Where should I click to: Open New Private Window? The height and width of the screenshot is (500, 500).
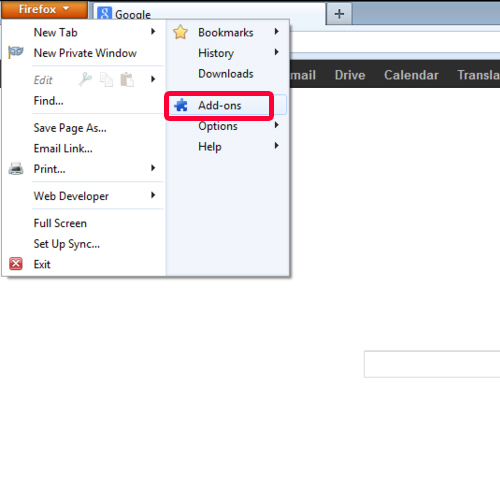coord(85,53)
